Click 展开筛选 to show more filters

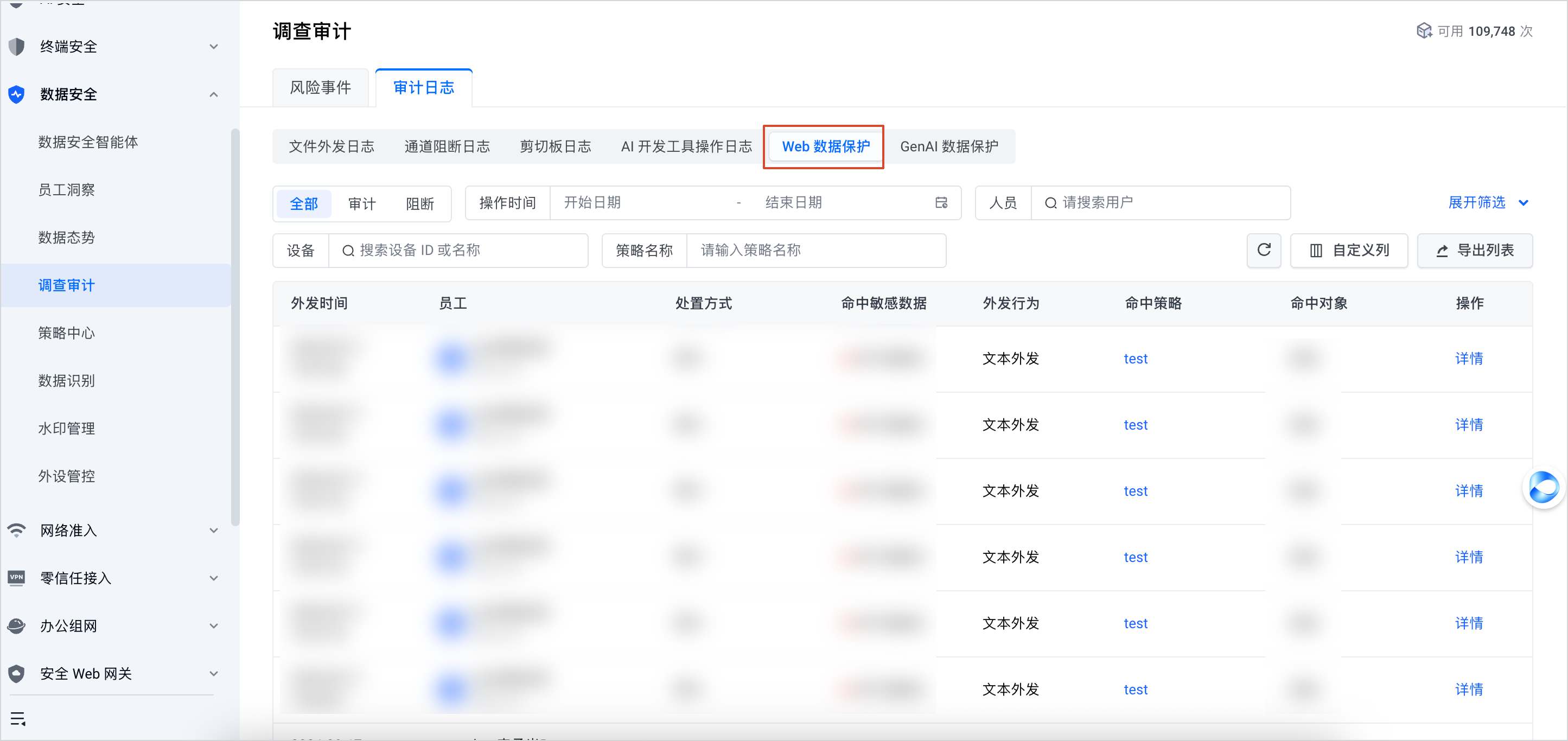1488,202
